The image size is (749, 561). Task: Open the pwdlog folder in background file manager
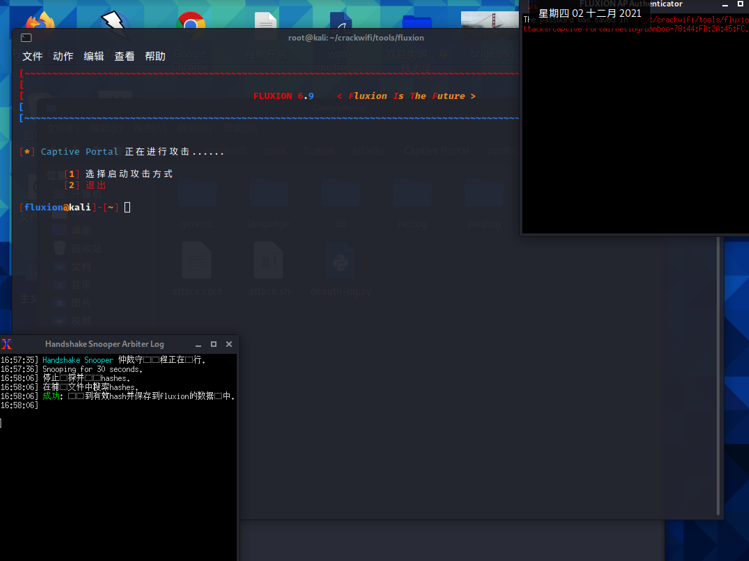(484, 205)
